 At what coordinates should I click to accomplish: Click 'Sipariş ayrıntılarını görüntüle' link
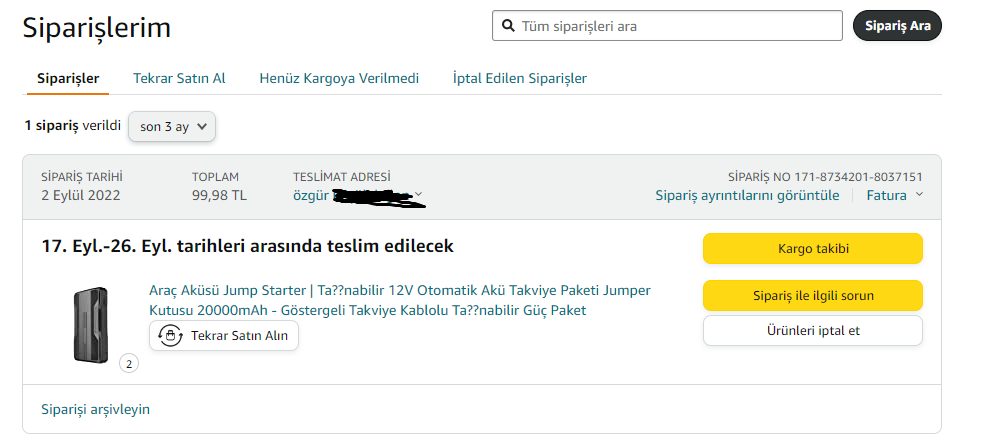click(747, 195)
